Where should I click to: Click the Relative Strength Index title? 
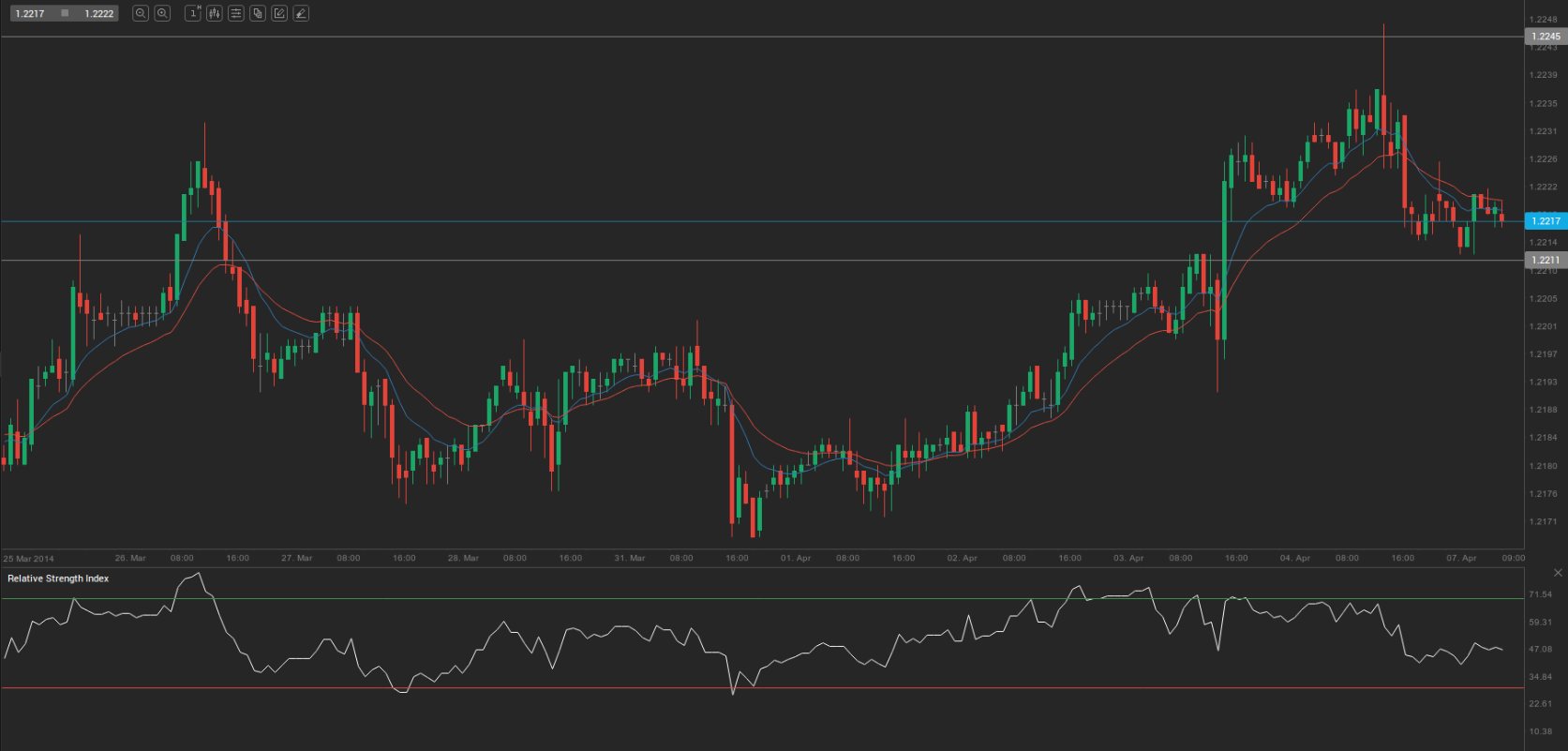[58, 578]
